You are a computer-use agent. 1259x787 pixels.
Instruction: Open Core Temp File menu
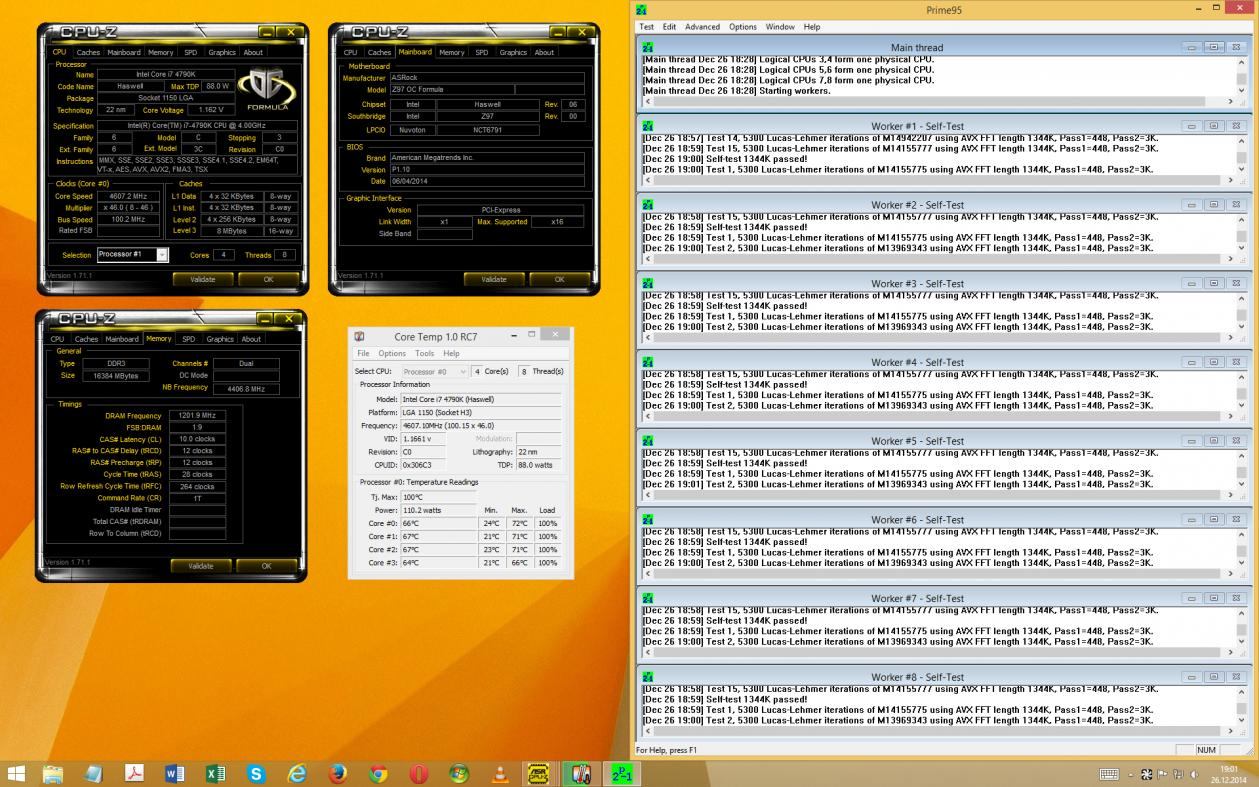364,353
